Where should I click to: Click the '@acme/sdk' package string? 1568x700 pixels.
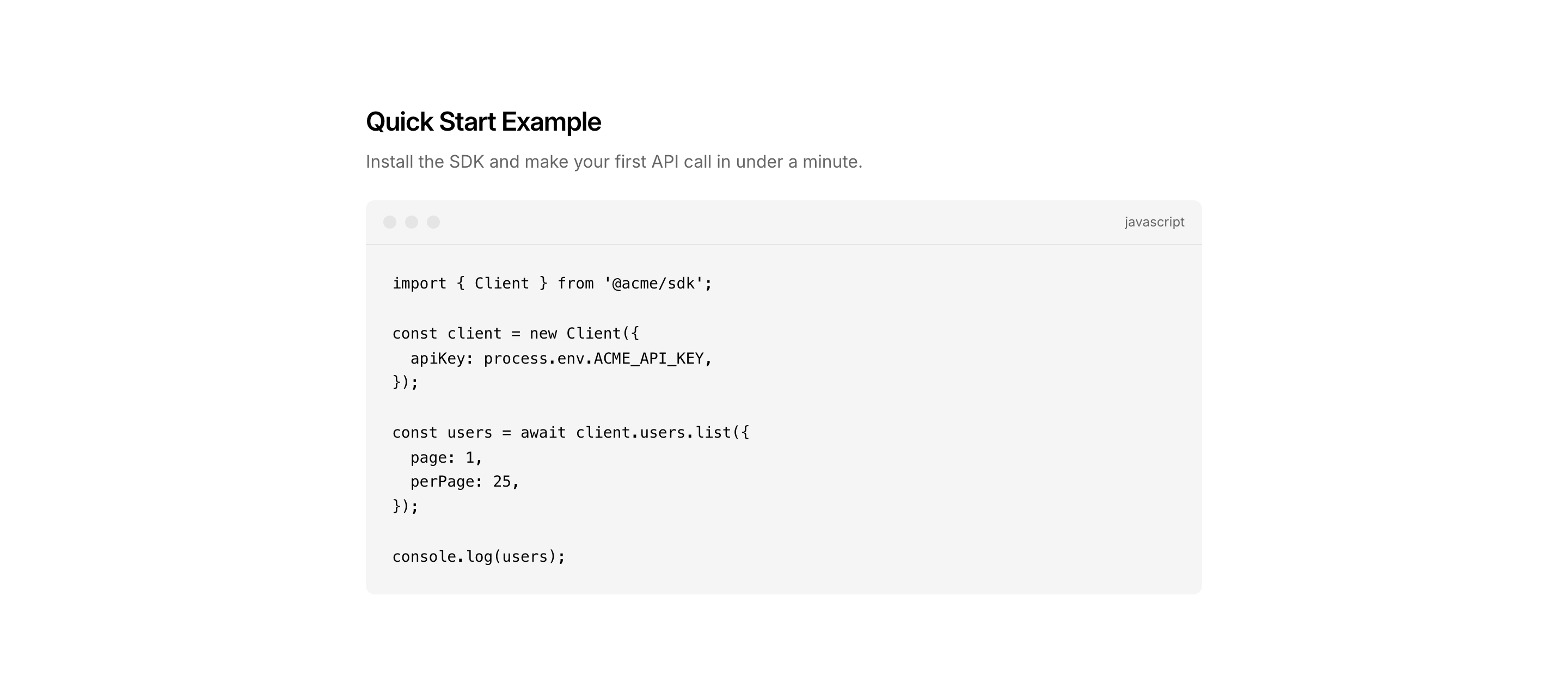click(653, 284)
